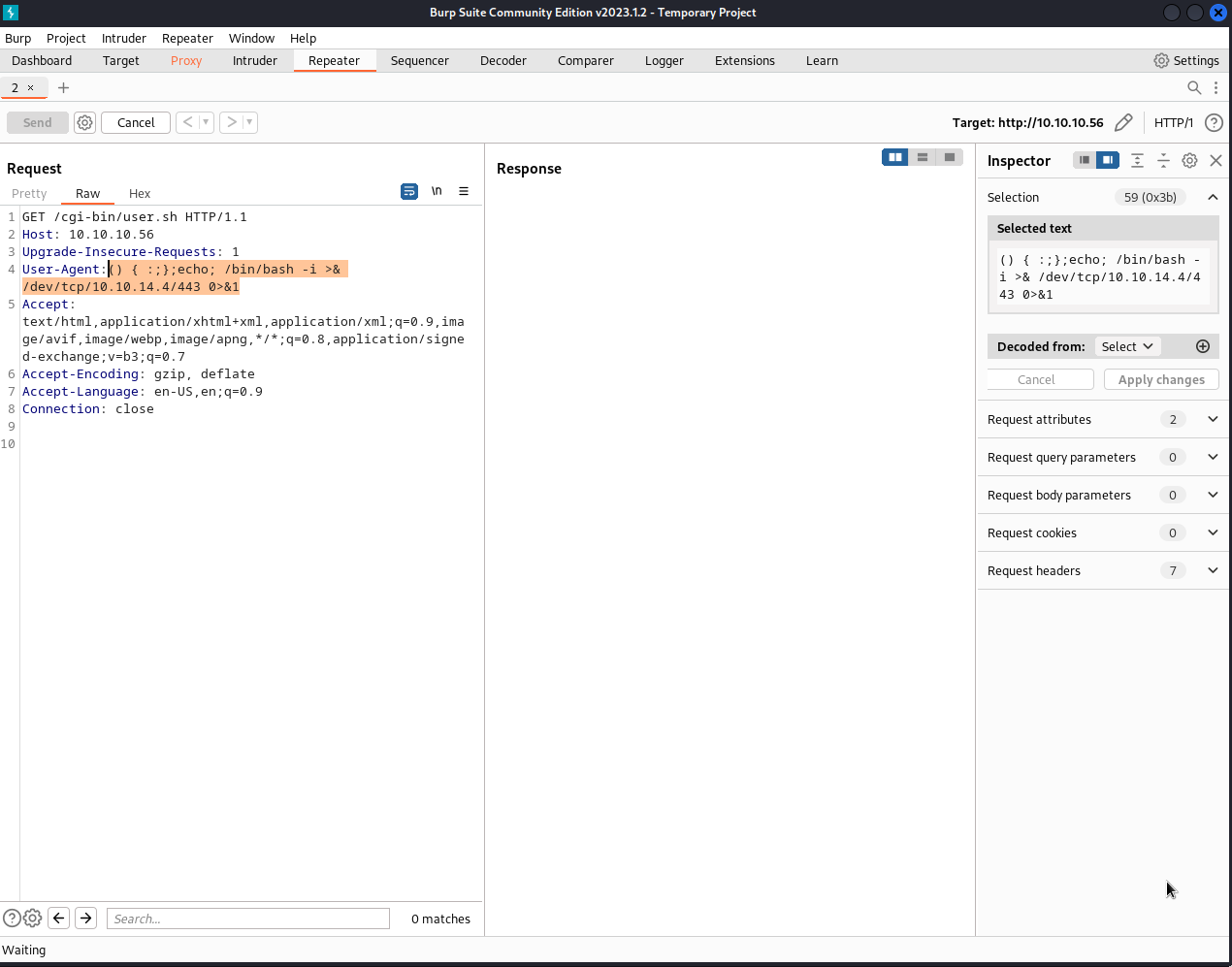Open Settings in top right

1186,60
